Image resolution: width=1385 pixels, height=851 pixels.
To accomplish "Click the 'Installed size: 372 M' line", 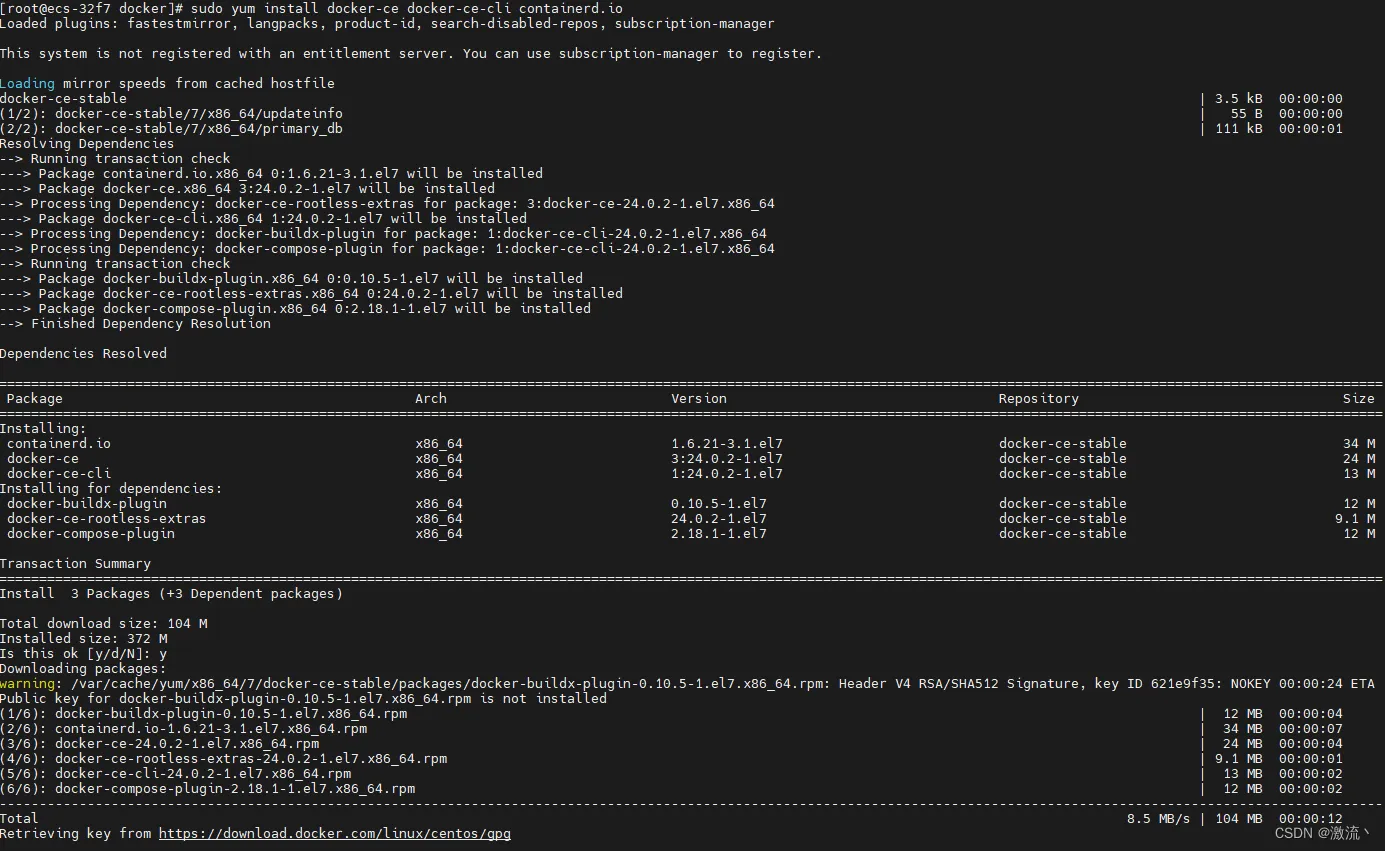I will tap(83, 638).
